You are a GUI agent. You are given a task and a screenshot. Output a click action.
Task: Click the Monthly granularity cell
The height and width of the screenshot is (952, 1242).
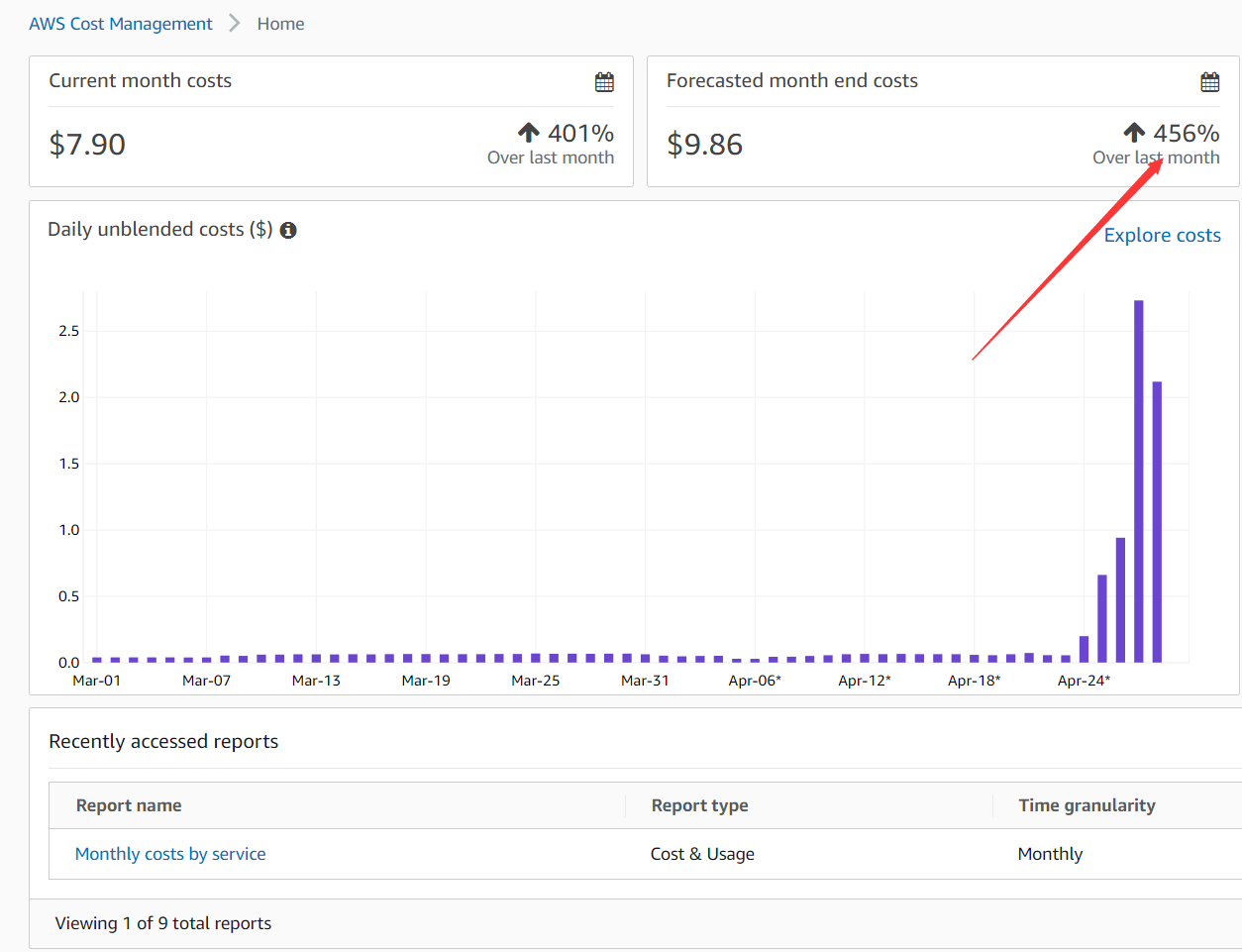pyautogui.click(x=1050, y=854)
